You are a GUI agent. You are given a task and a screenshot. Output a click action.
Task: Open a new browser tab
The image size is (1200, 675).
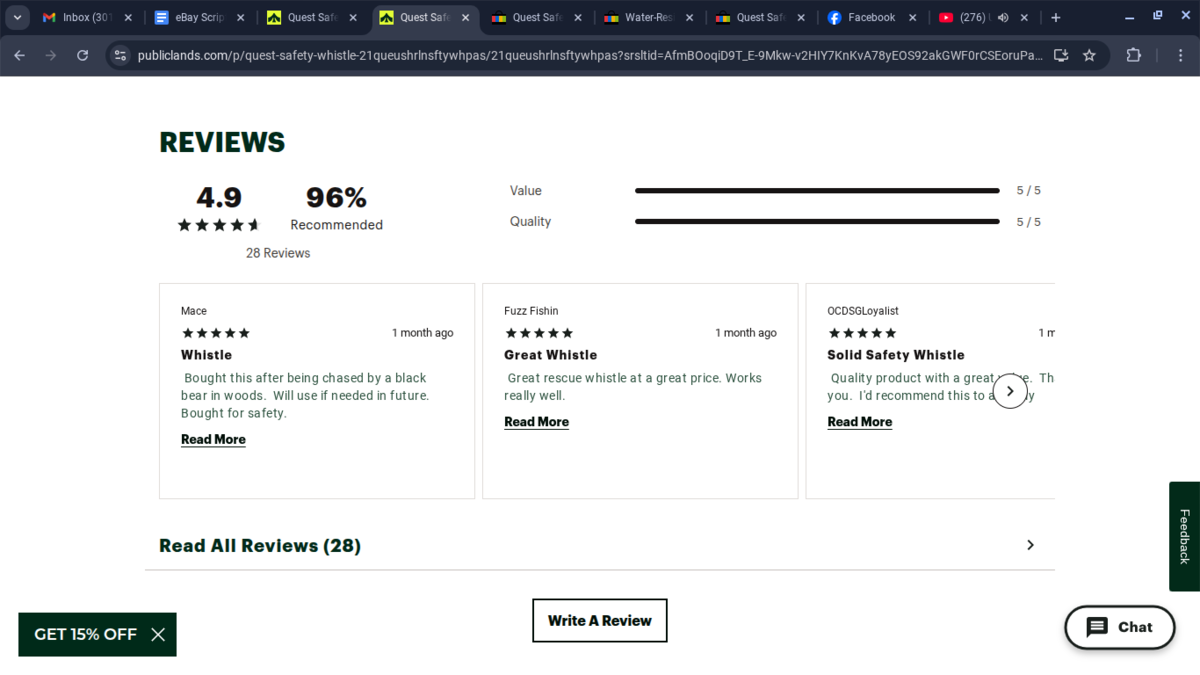[x=1055, y=17]
